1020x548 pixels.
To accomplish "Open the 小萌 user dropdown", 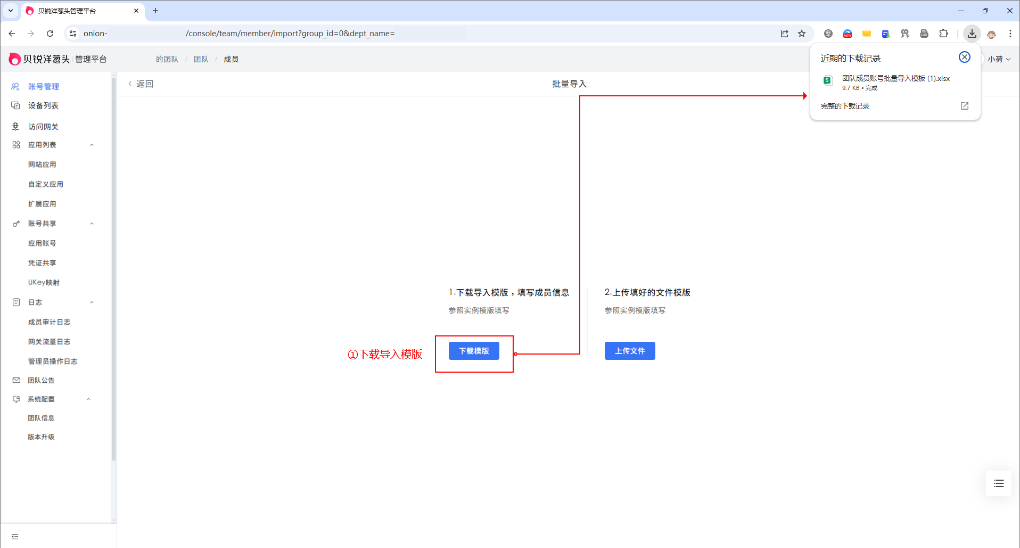I will click(x=999, y=59).
